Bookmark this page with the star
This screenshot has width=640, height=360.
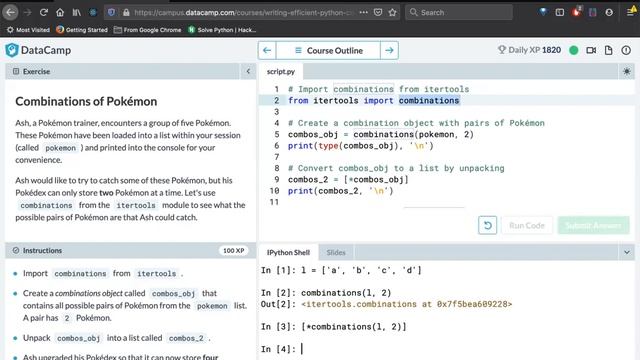point(393,12)
